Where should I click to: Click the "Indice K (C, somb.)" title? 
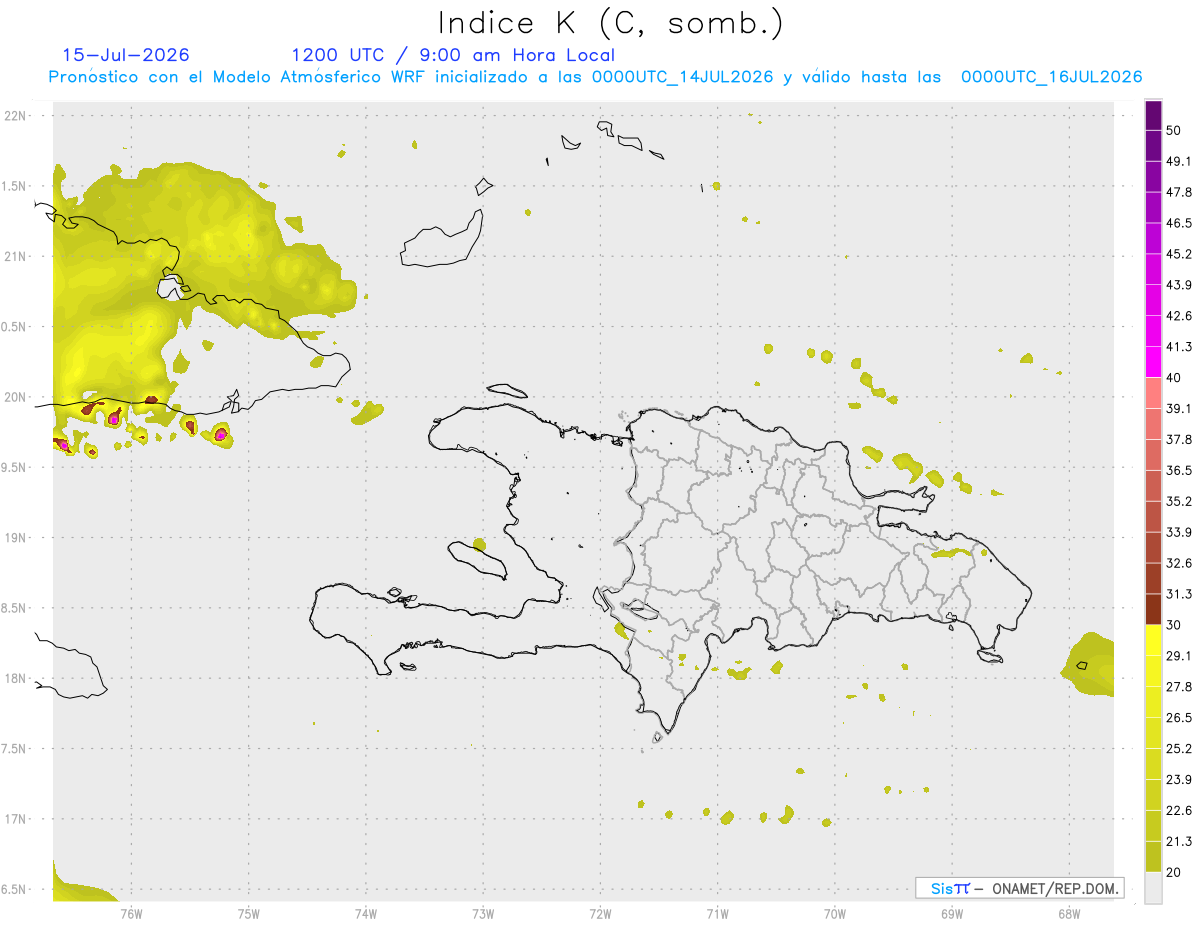(x=611, y=24)
